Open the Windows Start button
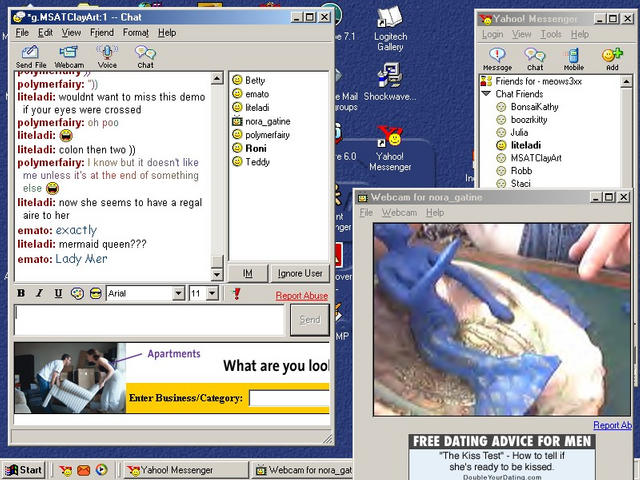640x480 pixels. [24, 470]
